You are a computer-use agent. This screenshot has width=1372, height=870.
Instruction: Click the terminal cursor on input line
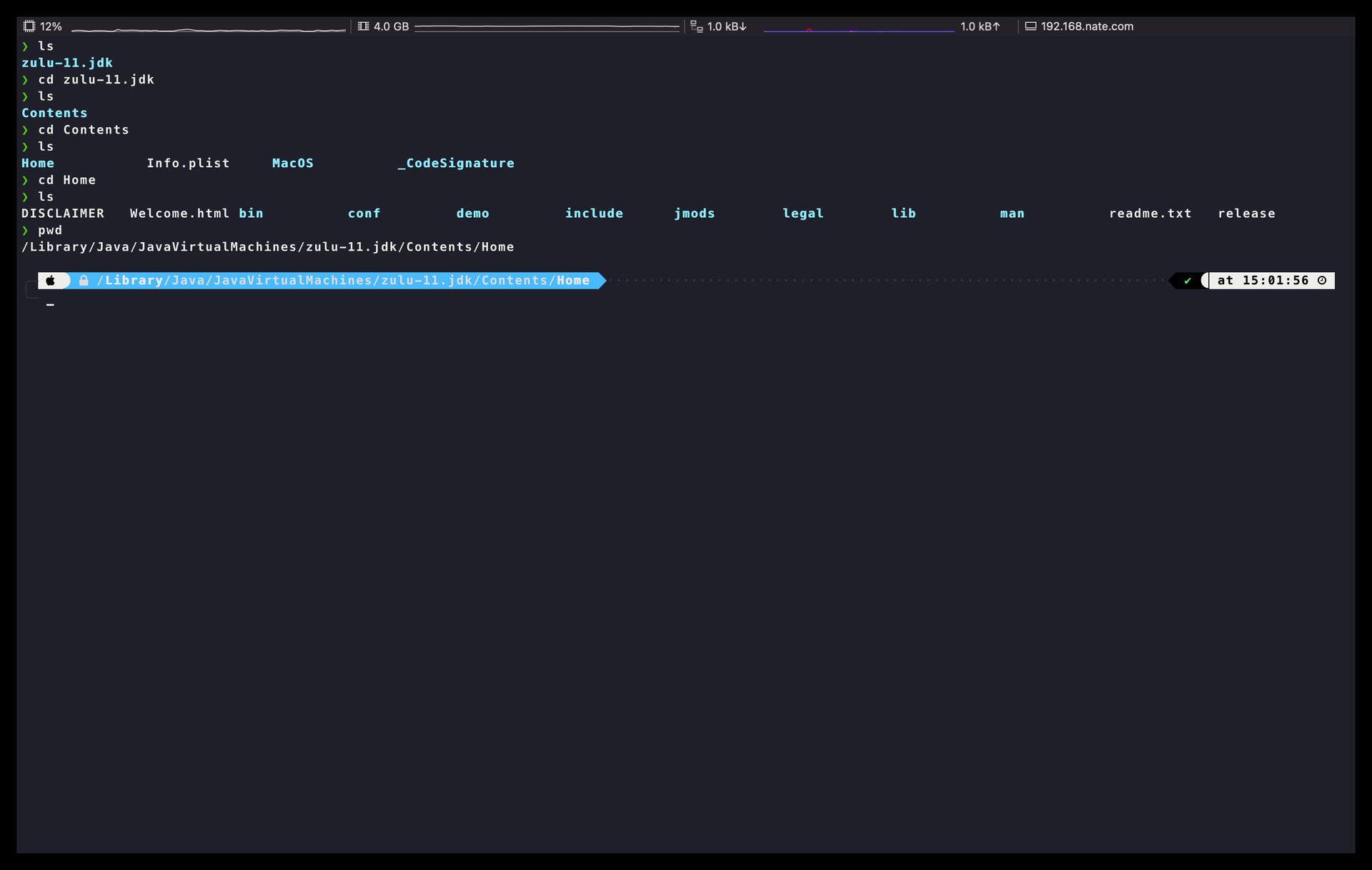click(50, 305)
